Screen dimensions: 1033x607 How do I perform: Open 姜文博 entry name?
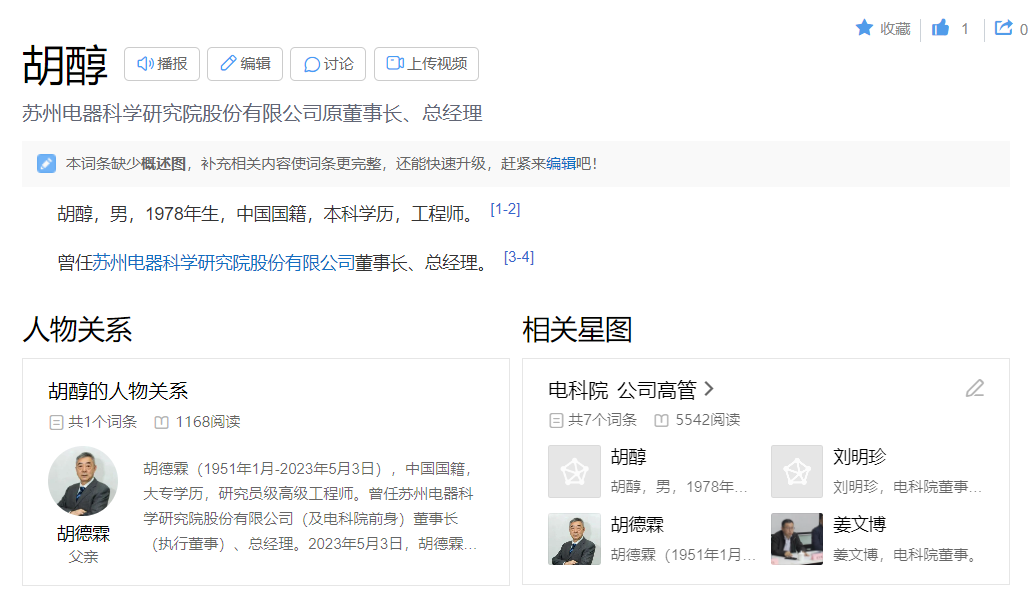(x=860, y=525)
